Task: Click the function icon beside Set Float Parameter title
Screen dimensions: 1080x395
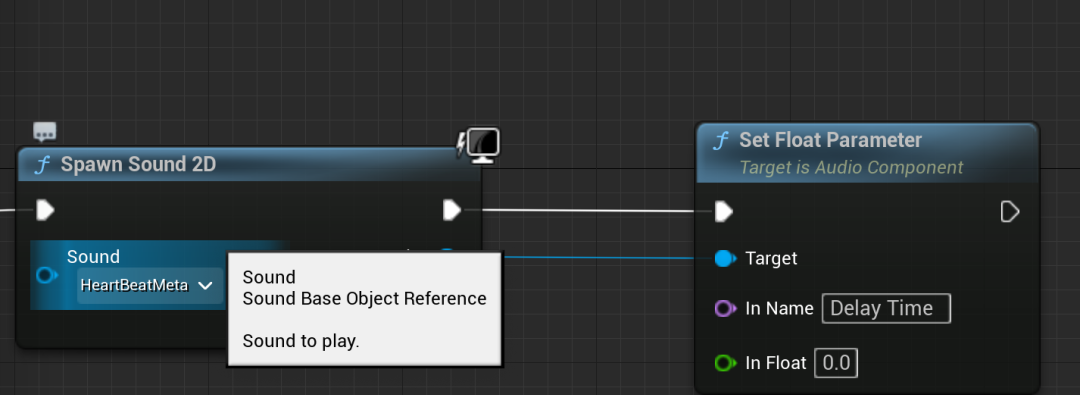Action: click(721, 141)
